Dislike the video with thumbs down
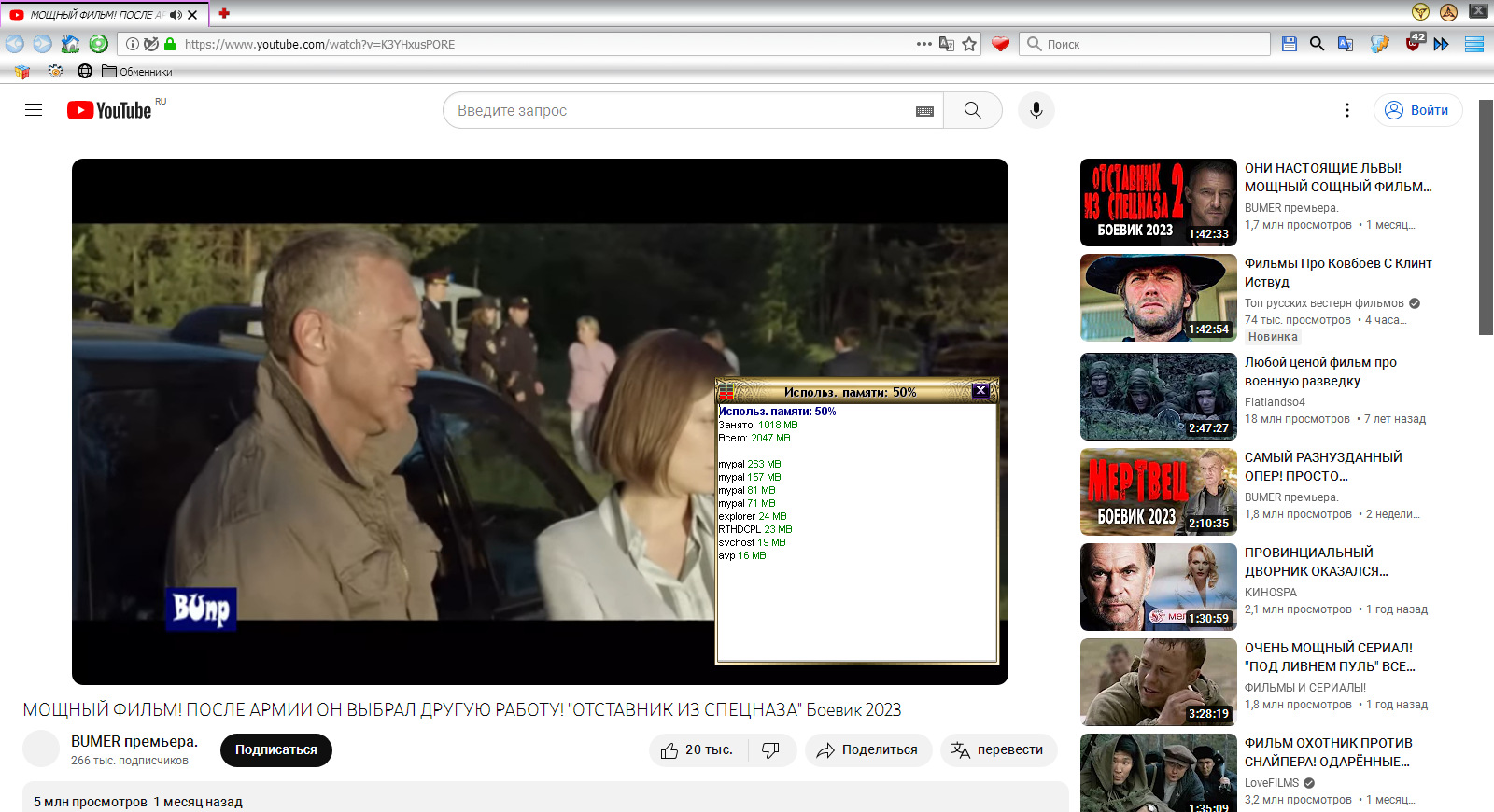This screenshot has height=812, width=1494. click(x=770, y=750)
